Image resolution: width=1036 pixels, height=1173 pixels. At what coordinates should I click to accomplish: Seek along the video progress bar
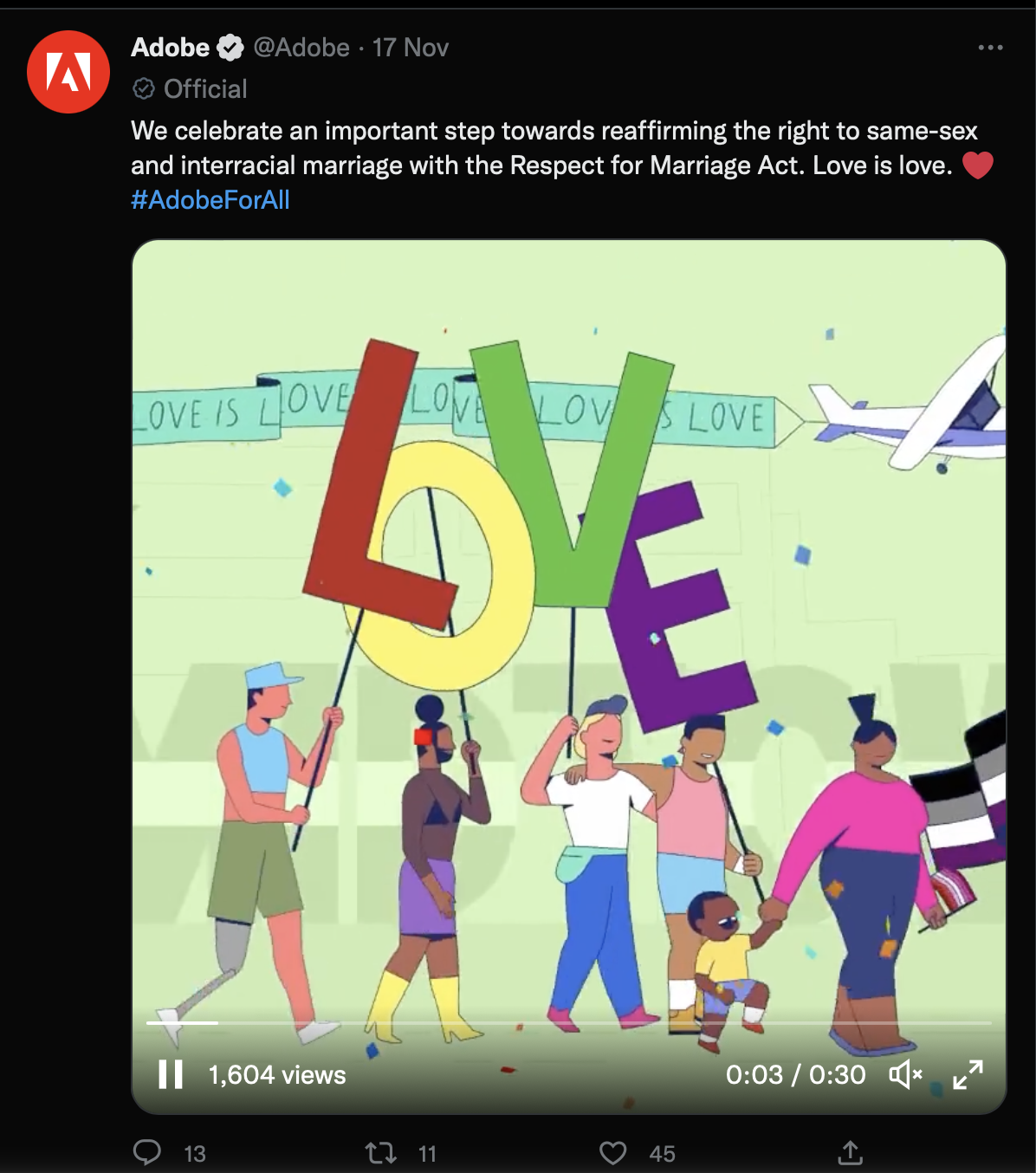tap(569, 1023)
